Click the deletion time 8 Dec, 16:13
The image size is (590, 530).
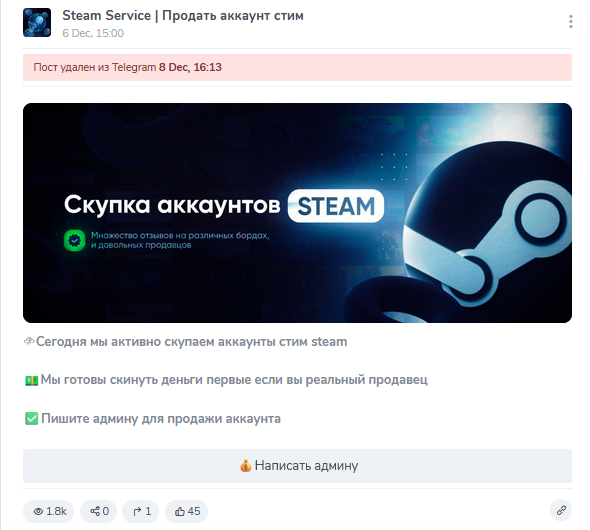[190, 67]
